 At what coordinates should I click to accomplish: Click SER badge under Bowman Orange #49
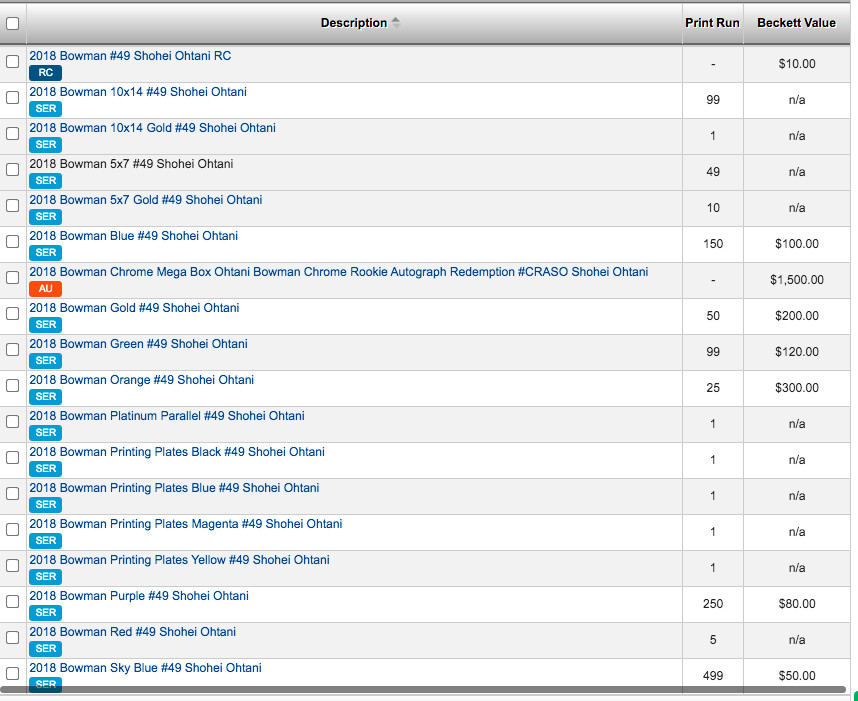pos(45,397)
